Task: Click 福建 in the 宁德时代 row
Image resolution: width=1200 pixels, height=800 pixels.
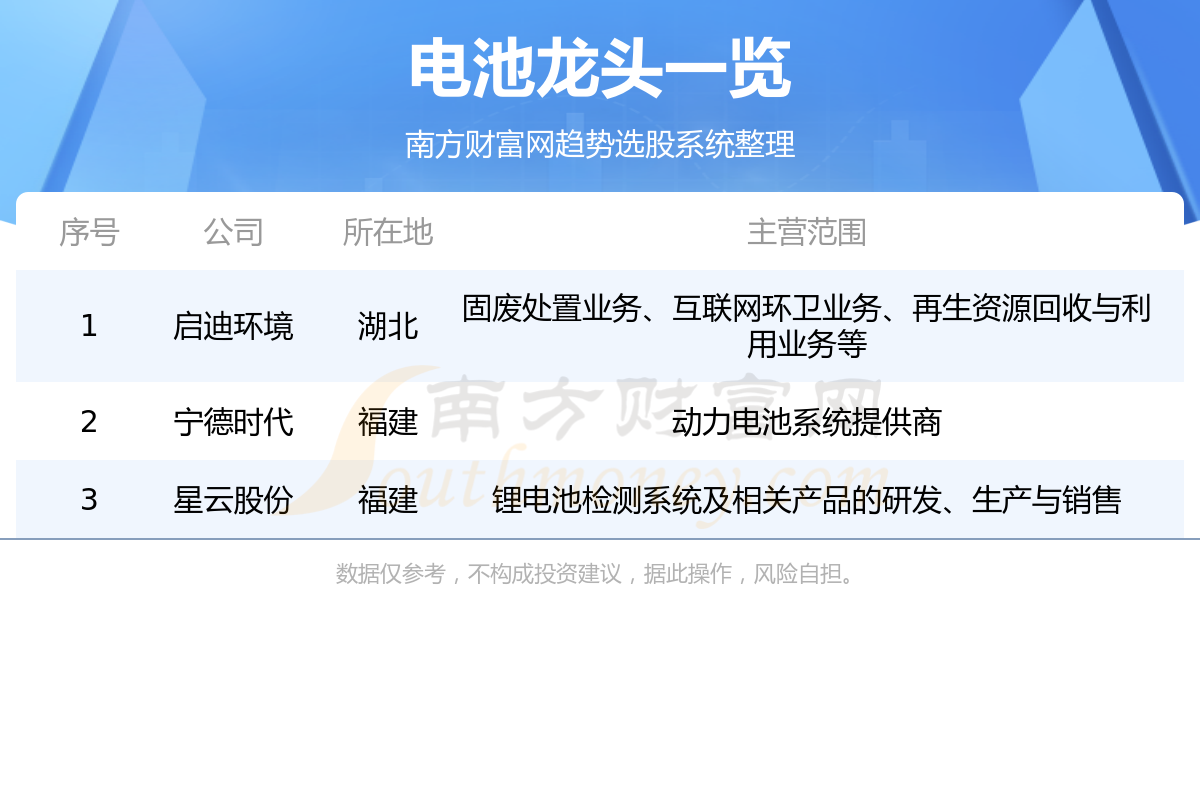Action: 388,422
